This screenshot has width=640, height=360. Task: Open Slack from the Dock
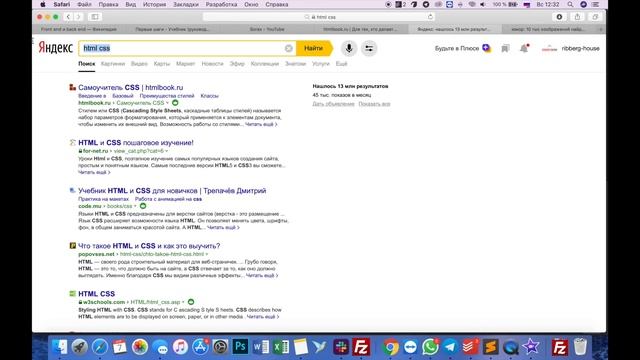point(341,347)
